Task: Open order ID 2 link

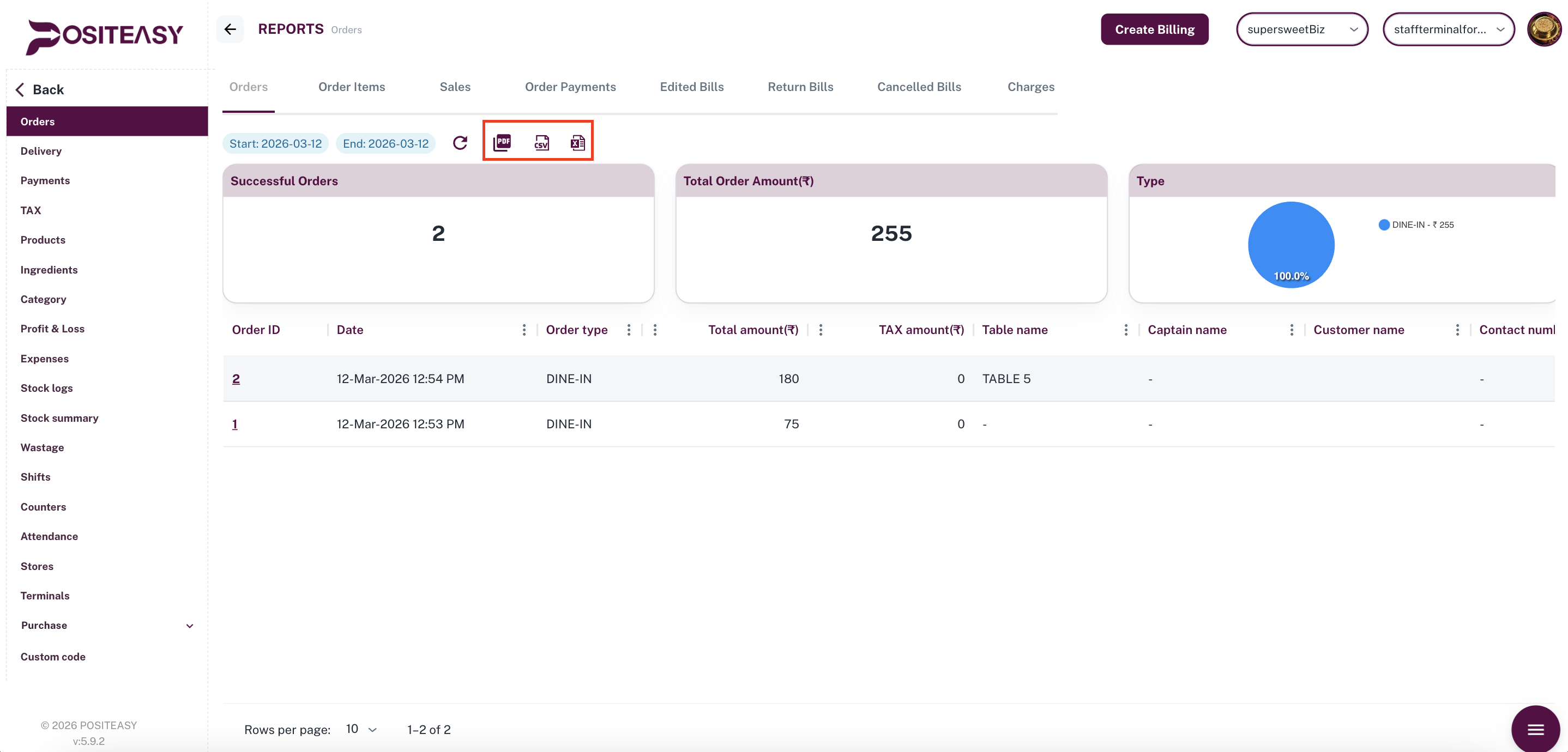Action: (236, 378)
